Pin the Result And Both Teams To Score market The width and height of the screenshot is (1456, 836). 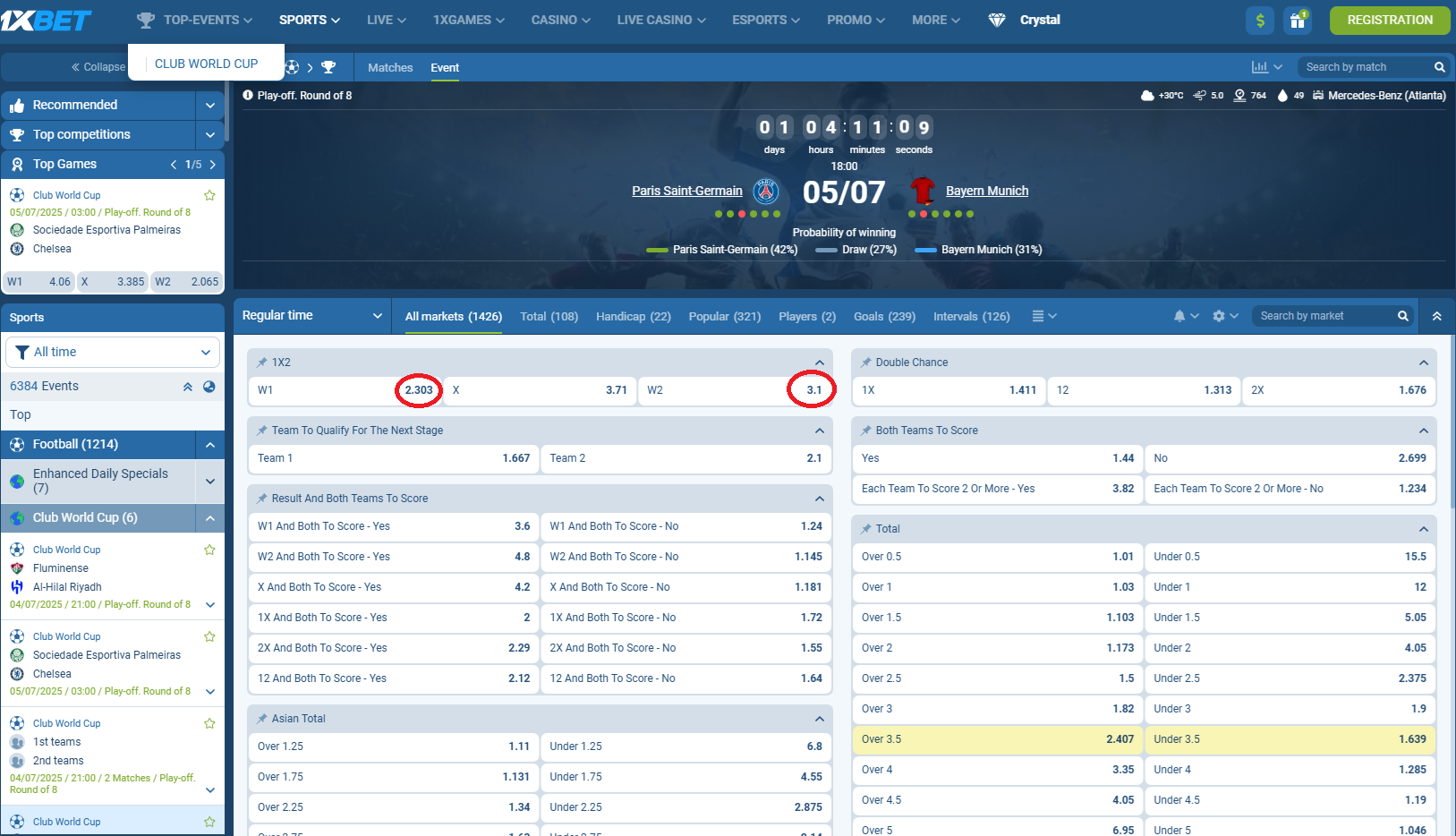tap(262, 499)
